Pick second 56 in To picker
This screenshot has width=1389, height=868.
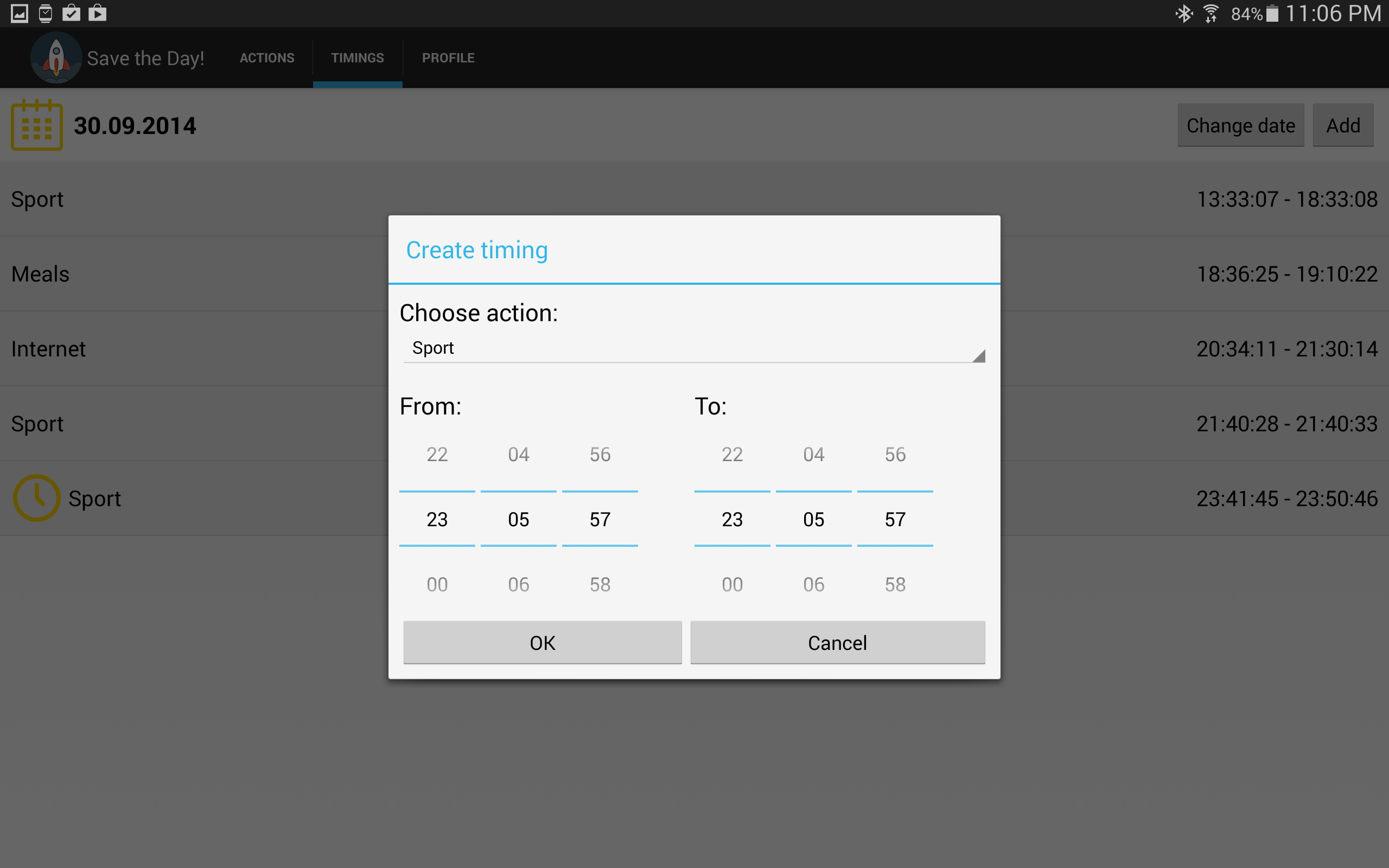tap(895, 455)
